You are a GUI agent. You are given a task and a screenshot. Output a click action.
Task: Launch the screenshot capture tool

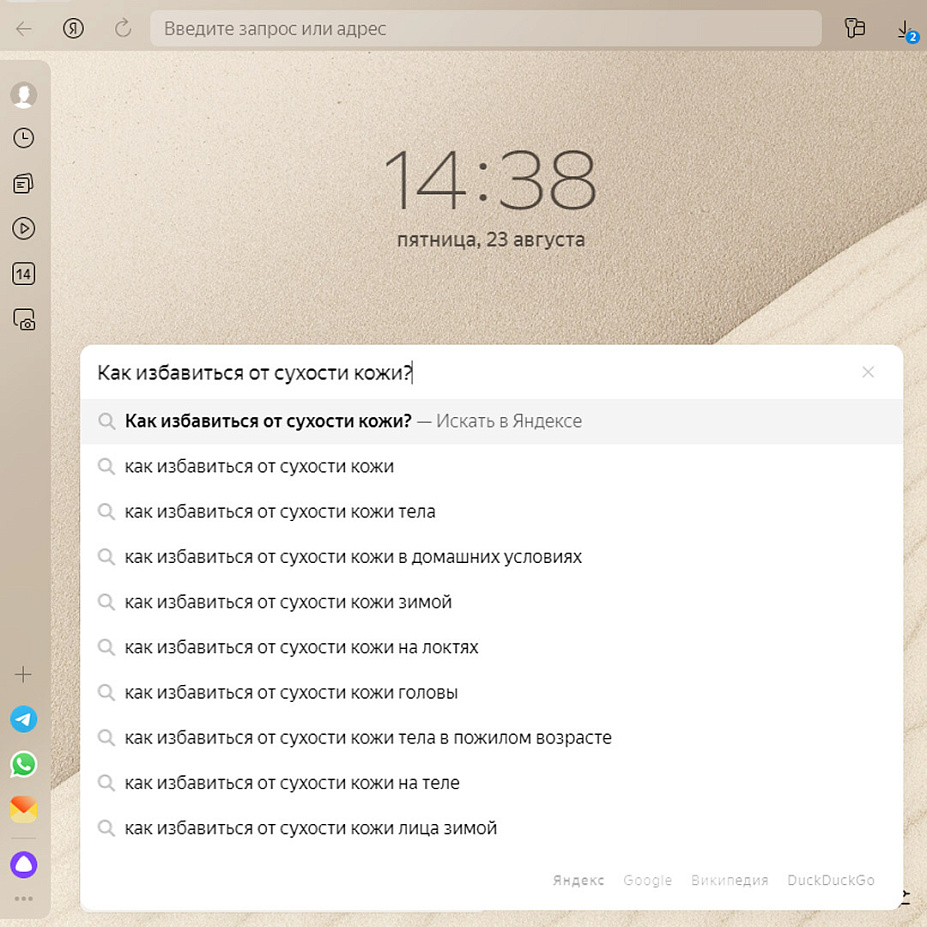coord(24,319)
